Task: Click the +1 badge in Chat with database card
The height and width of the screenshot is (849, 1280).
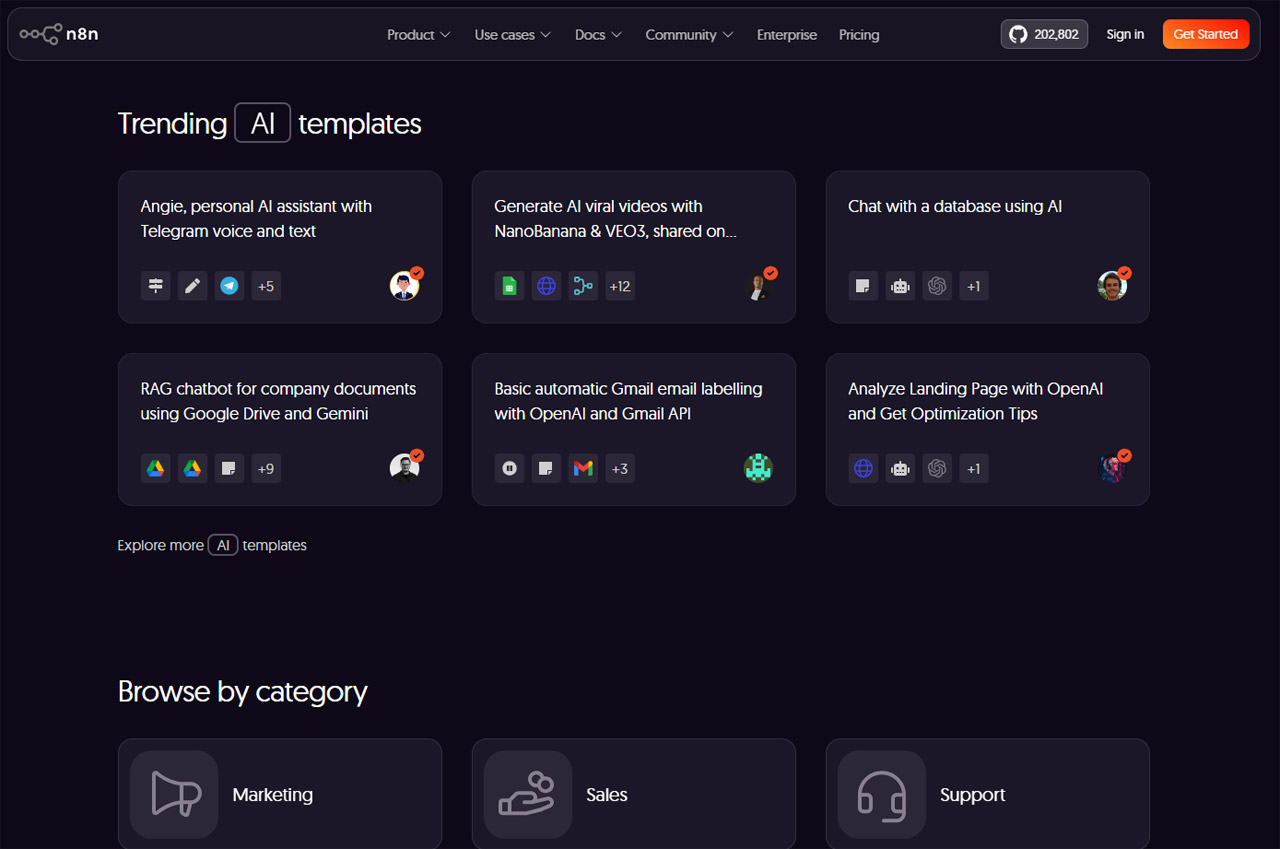Action: [974, 286]
